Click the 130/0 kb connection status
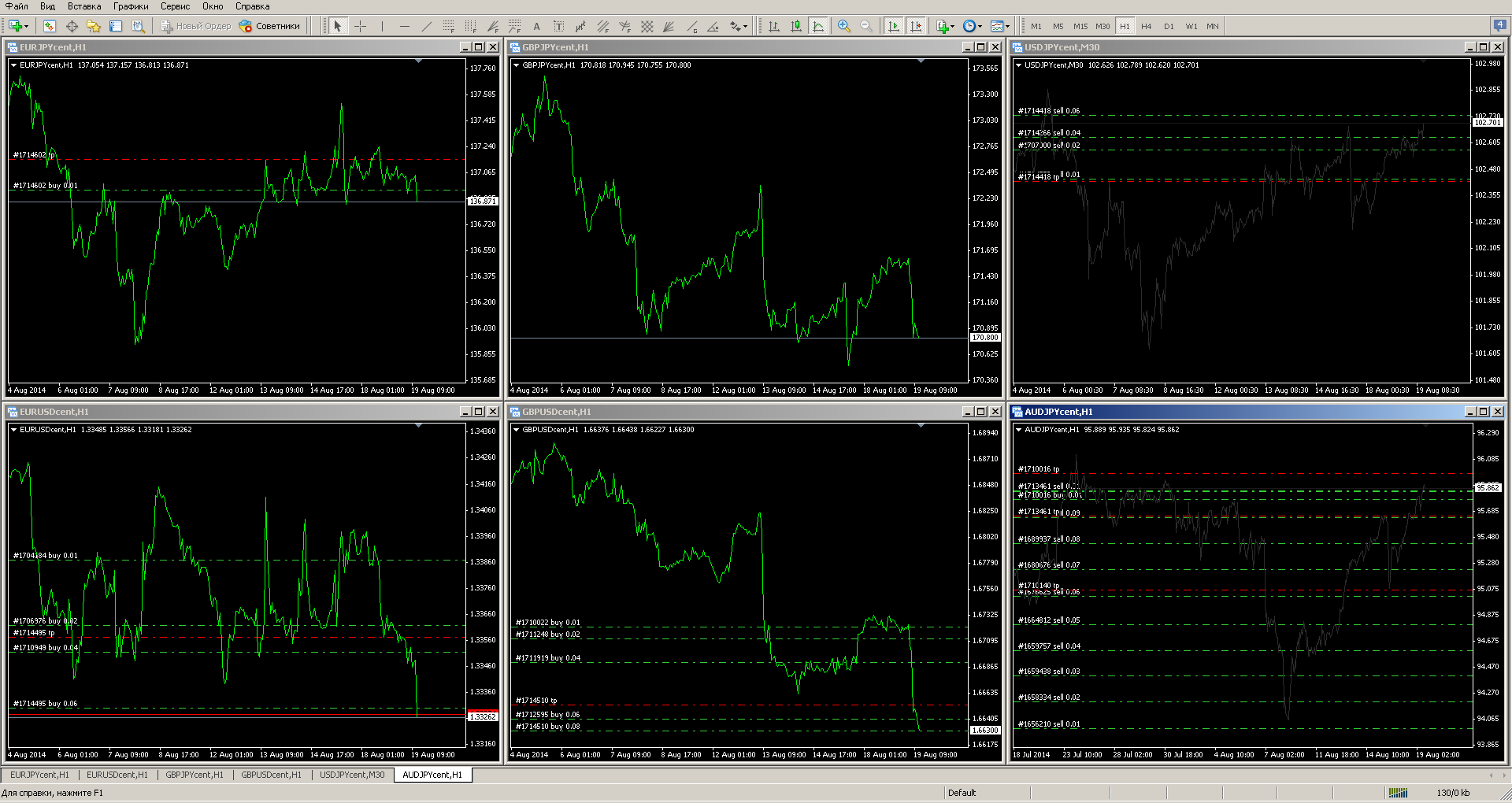This screenshot has height=803, width=1512. (x=1453, y=793)
